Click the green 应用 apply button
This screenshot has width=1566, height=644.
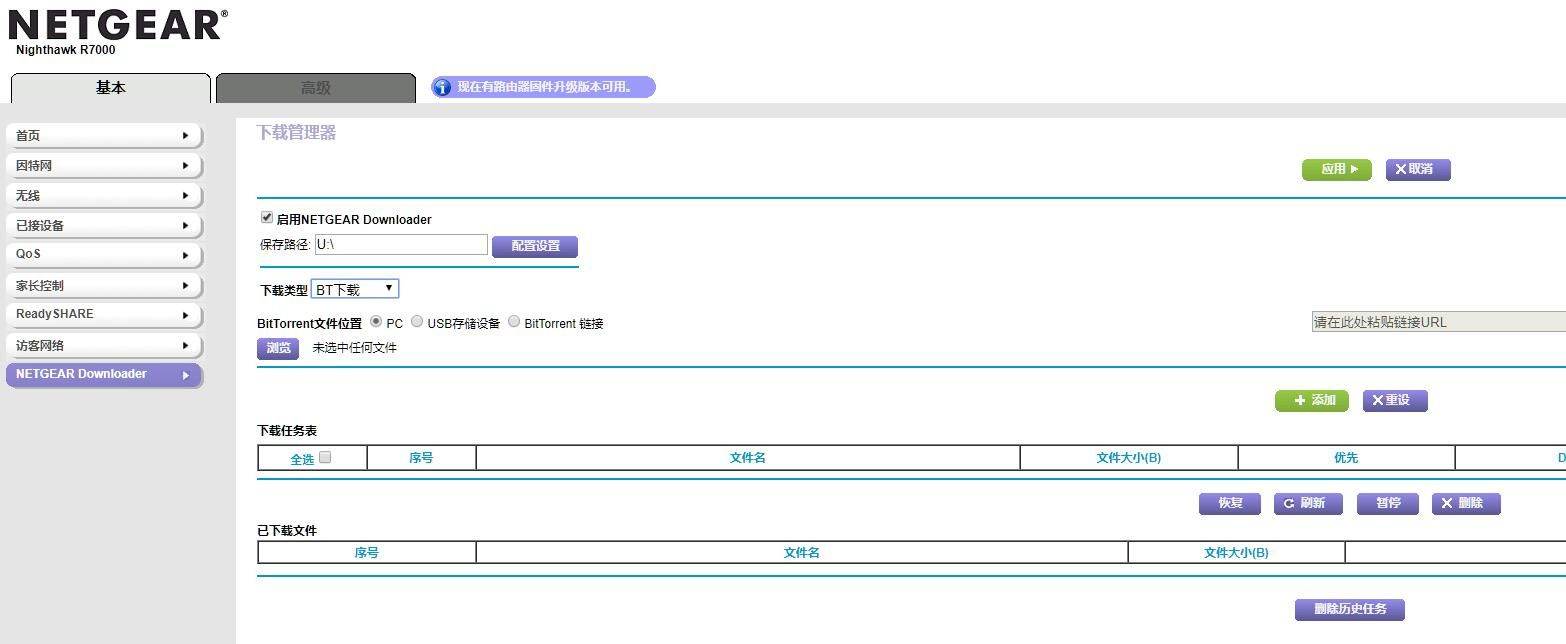(x=1336, y=170)
